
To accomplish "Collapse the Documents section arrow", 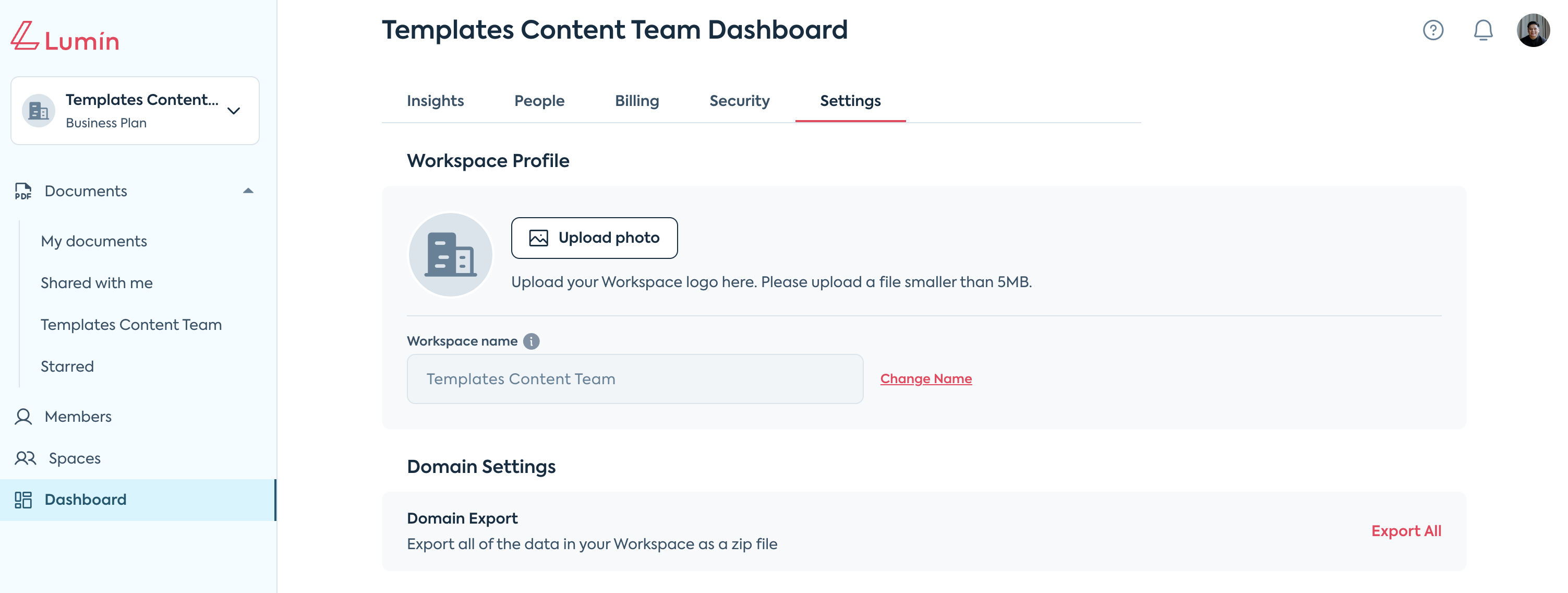I will point(248,192).
